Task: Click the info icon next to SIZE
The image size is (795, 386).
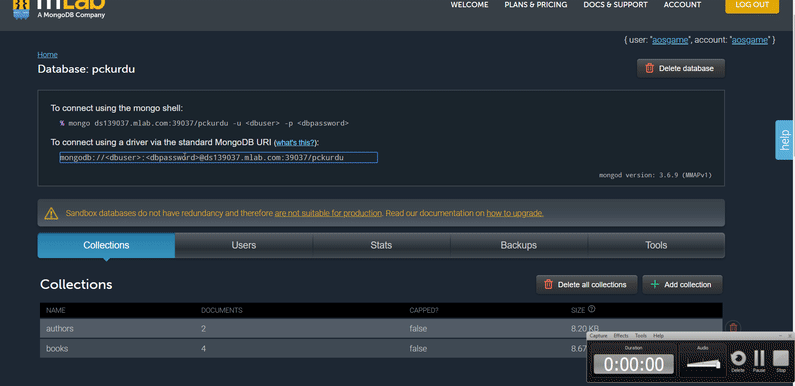Action: coord(591,309)
